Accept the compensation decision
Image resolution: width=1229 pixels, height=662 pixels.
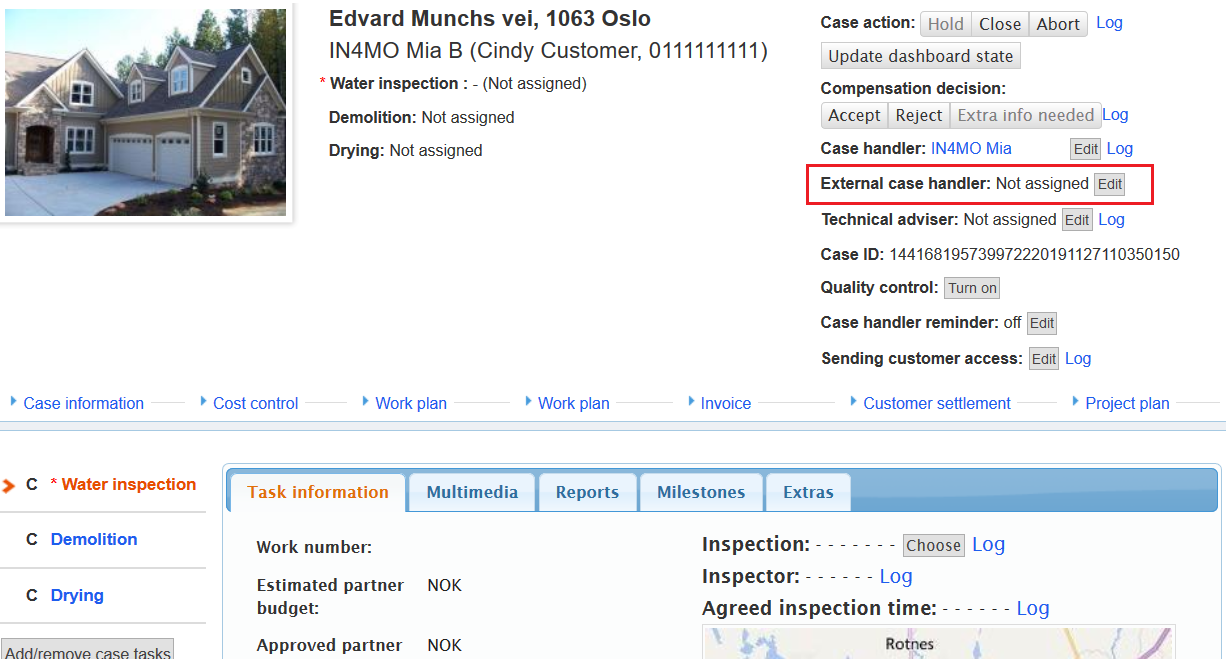(x=854, y=116)
